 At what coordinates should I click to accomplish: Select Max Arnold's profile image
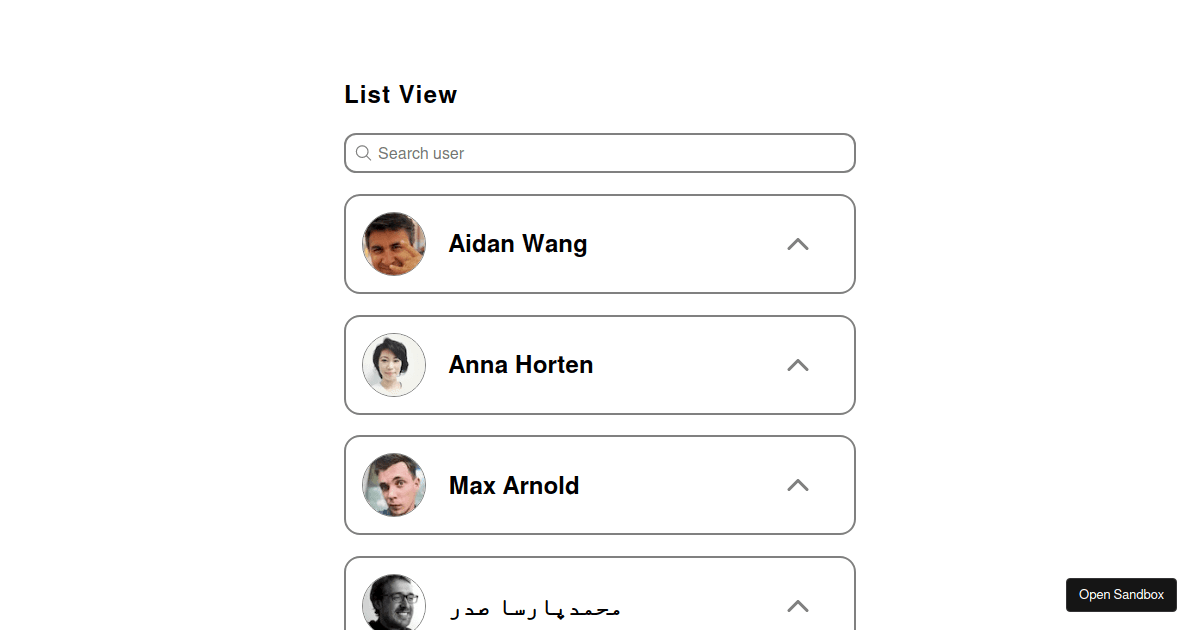[393, 485]
